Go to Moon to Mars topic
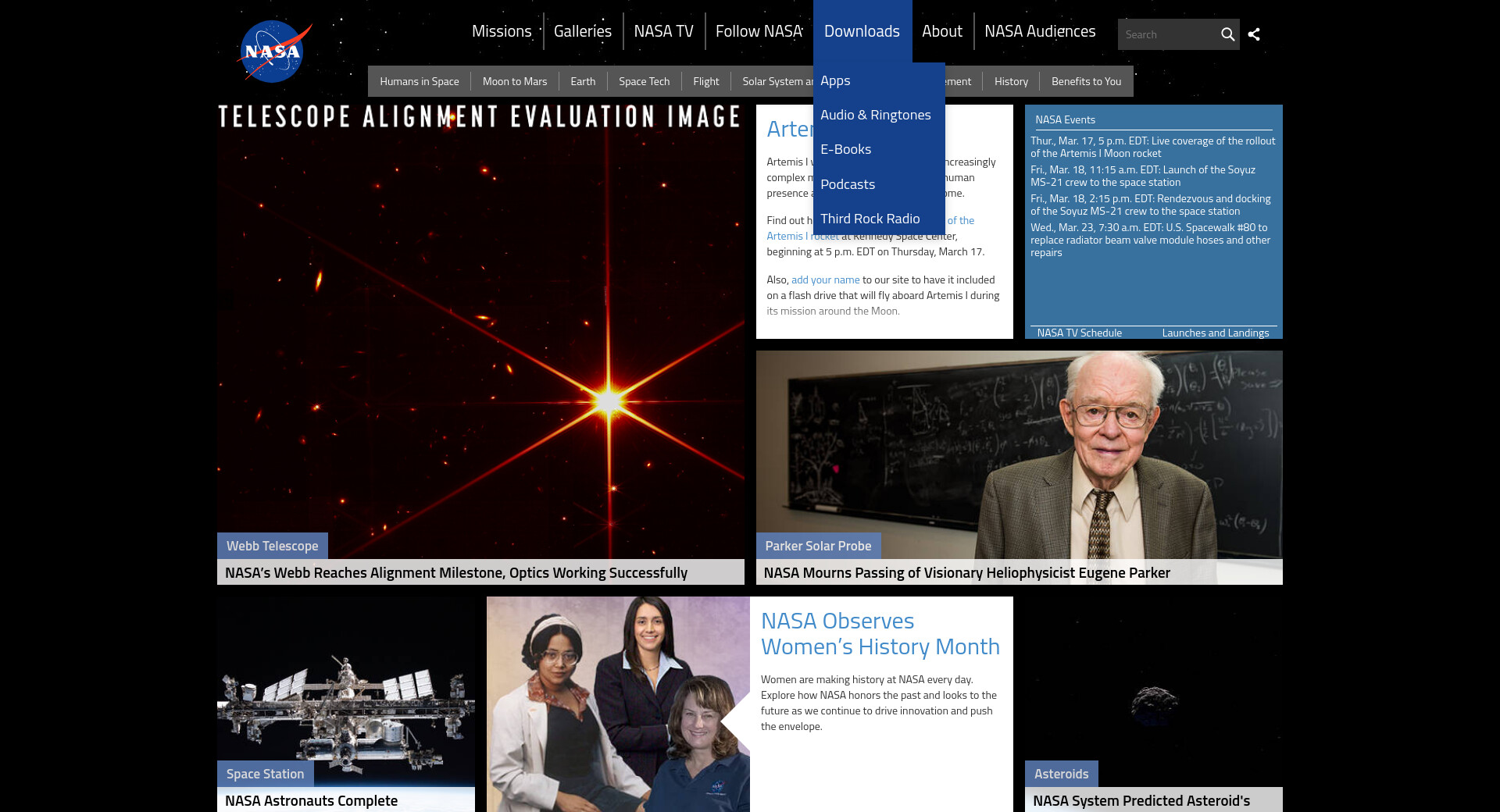 coord(515,81)
